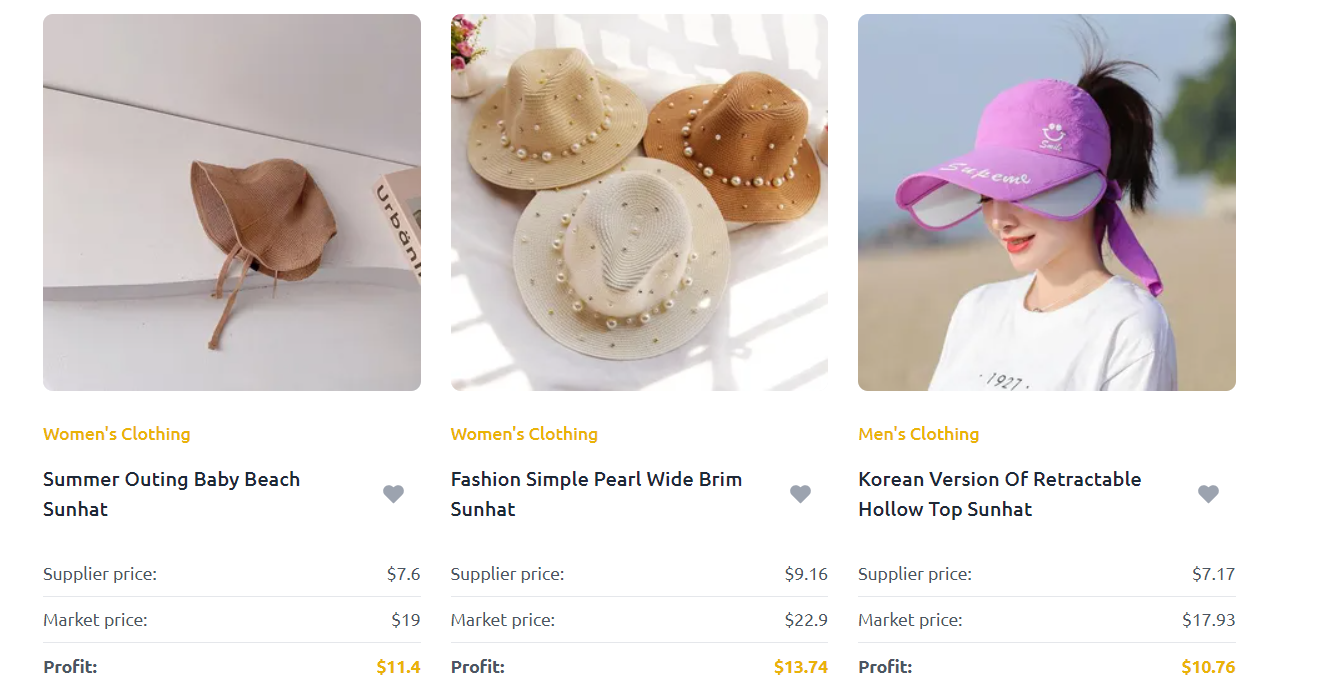
Task: View the purple visor sunhat photo
Action: click(x=1047, y=202)
